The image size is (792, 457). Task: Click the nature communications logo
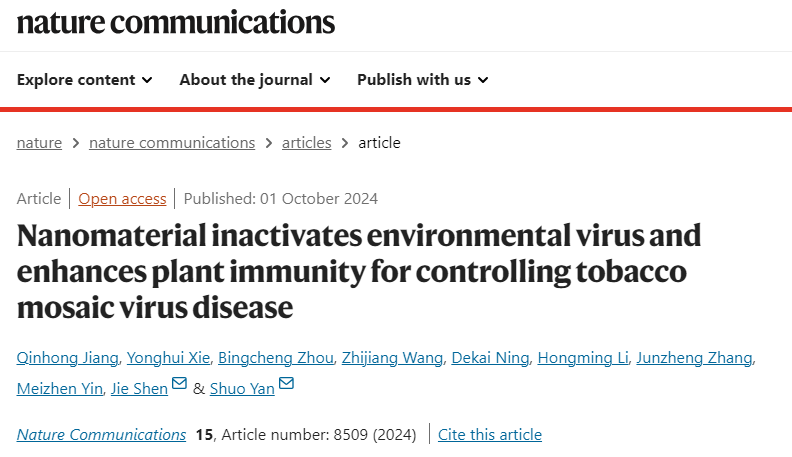pos(176,23)
